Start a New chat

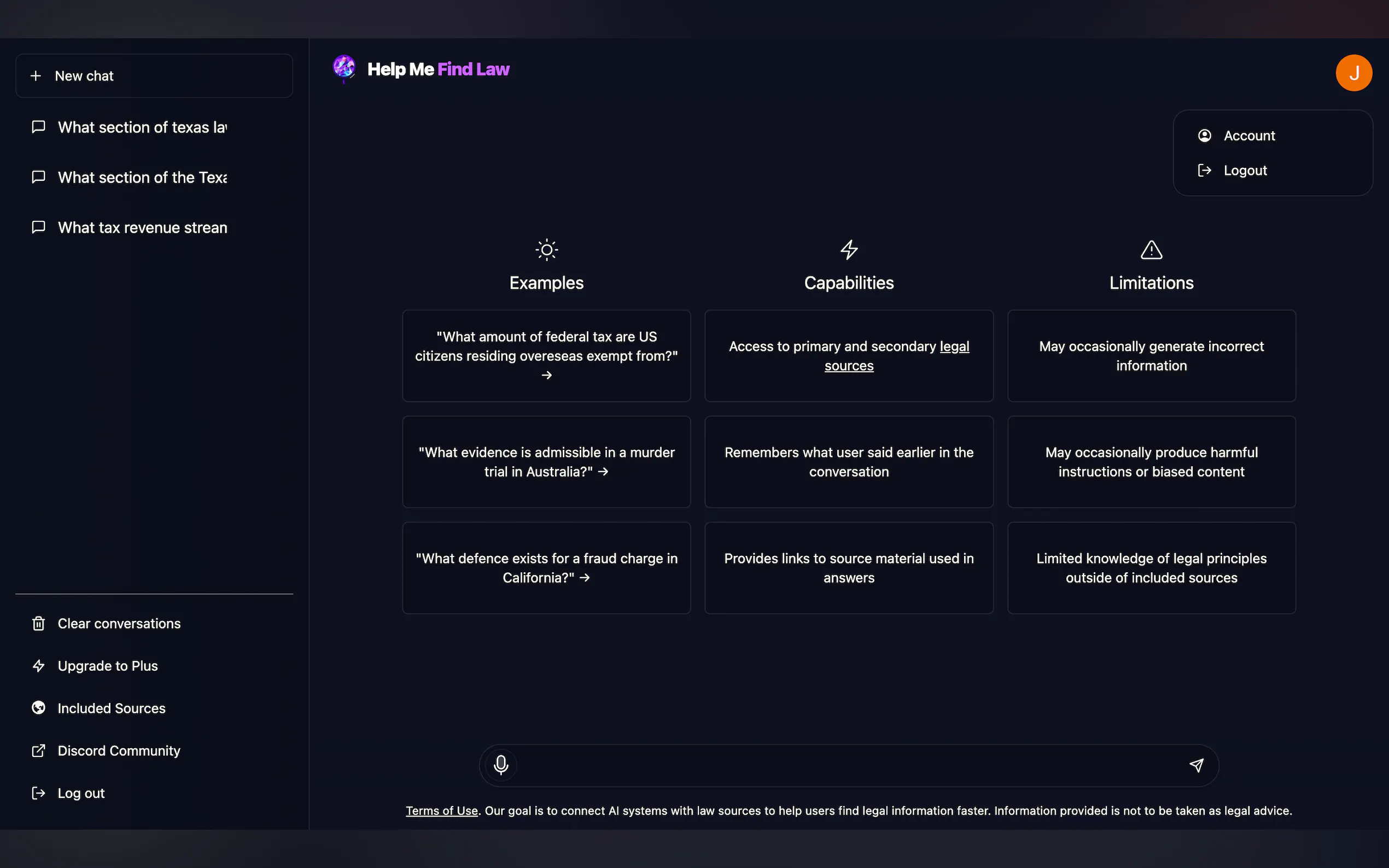[154, 76]
